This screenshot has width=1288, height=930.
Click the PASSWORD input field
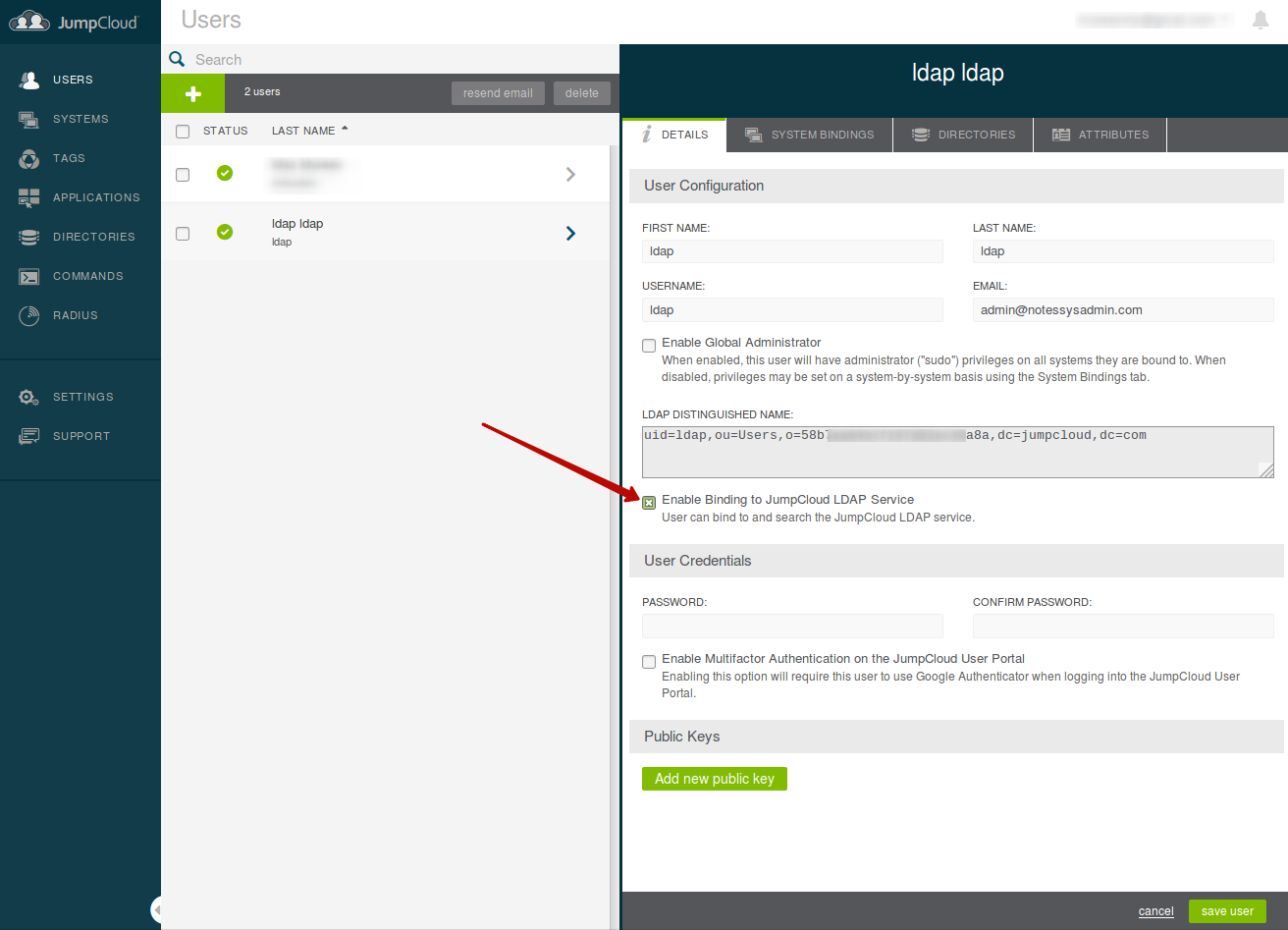[792, 626]
